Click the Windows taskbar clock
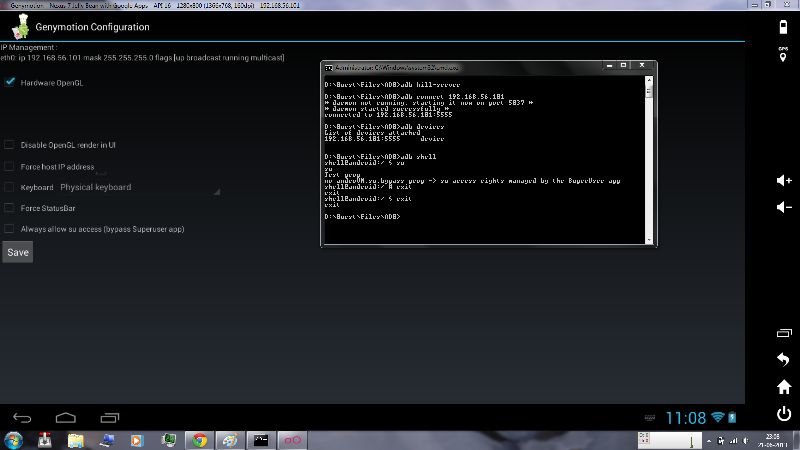The width and height of the screenshot is (800, 450). click(x=772, y=440)
